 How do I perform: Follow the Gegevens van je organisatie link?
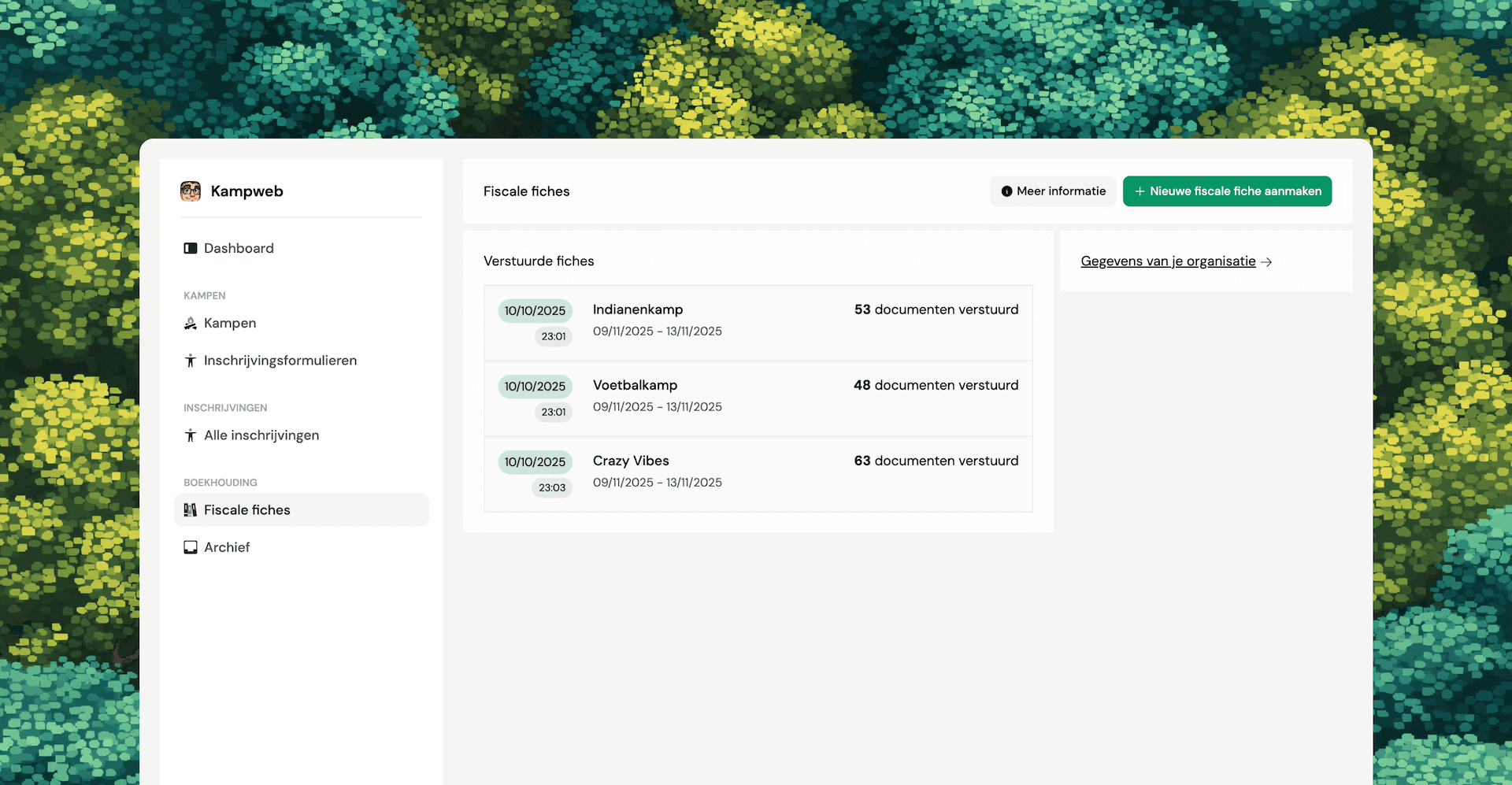pos(1168,261)
